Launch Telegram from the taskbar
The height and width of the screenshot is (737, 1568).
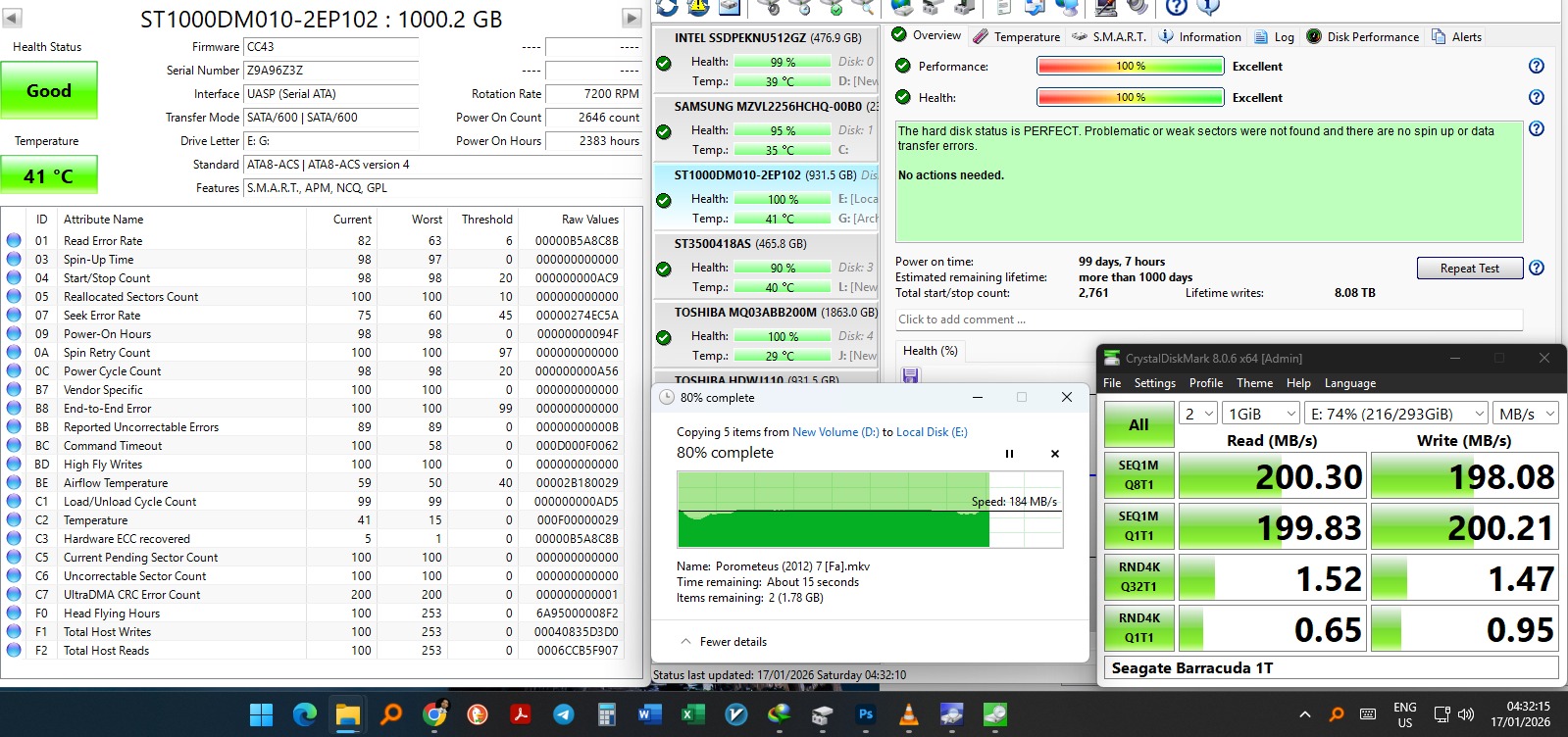[564, 714]
